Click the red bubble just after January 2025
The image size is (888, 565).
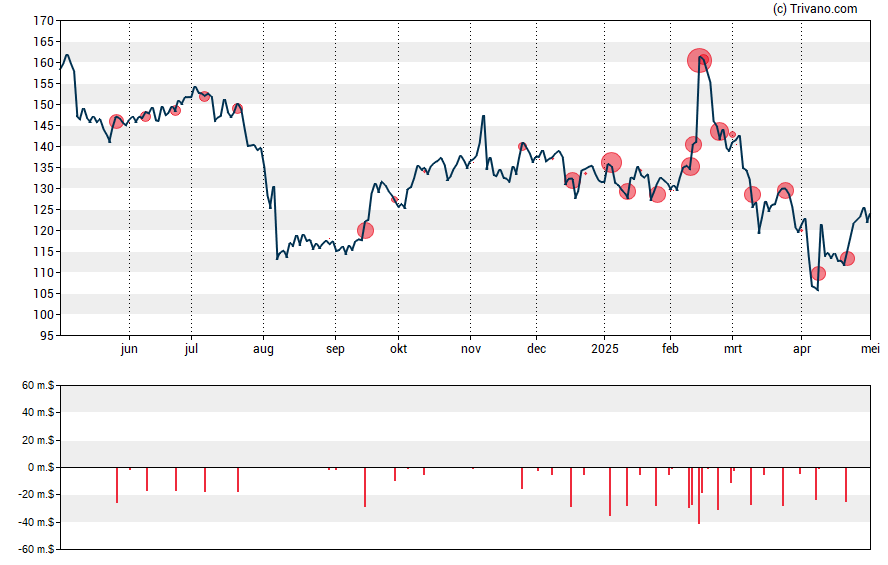pyautogui.click(x=611, y=162)
